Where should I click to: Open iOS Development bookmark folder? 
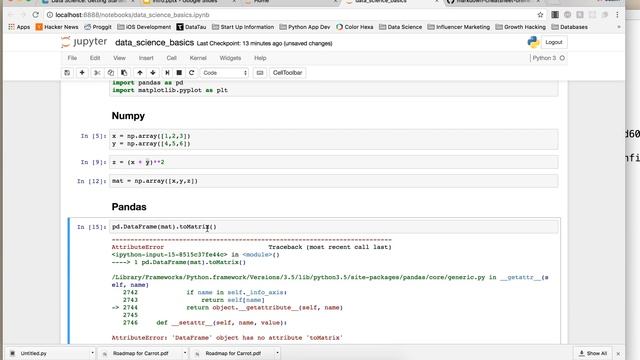coord(144,27)
